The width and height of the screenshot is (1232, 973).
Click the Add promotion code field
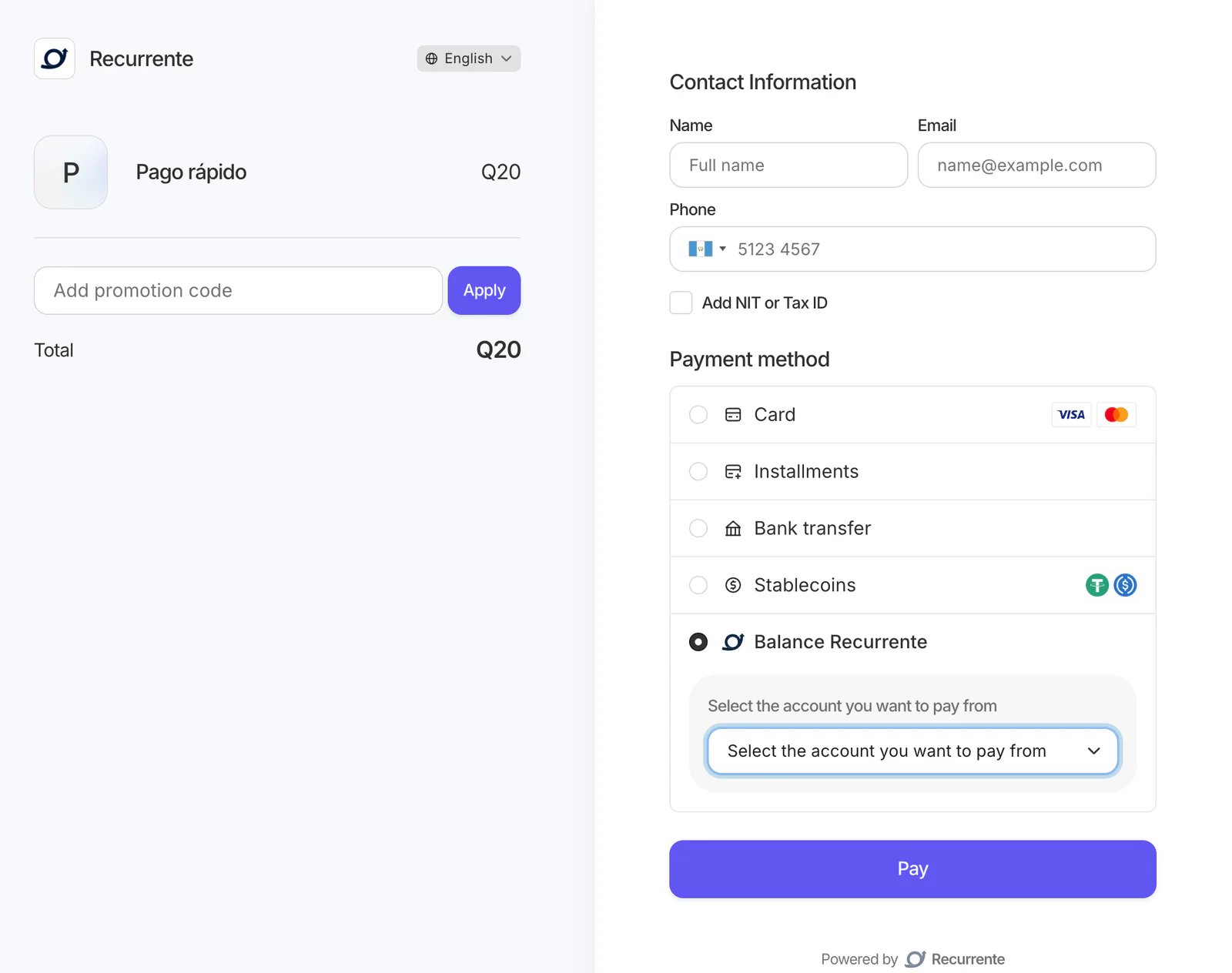tap(238, 290)
